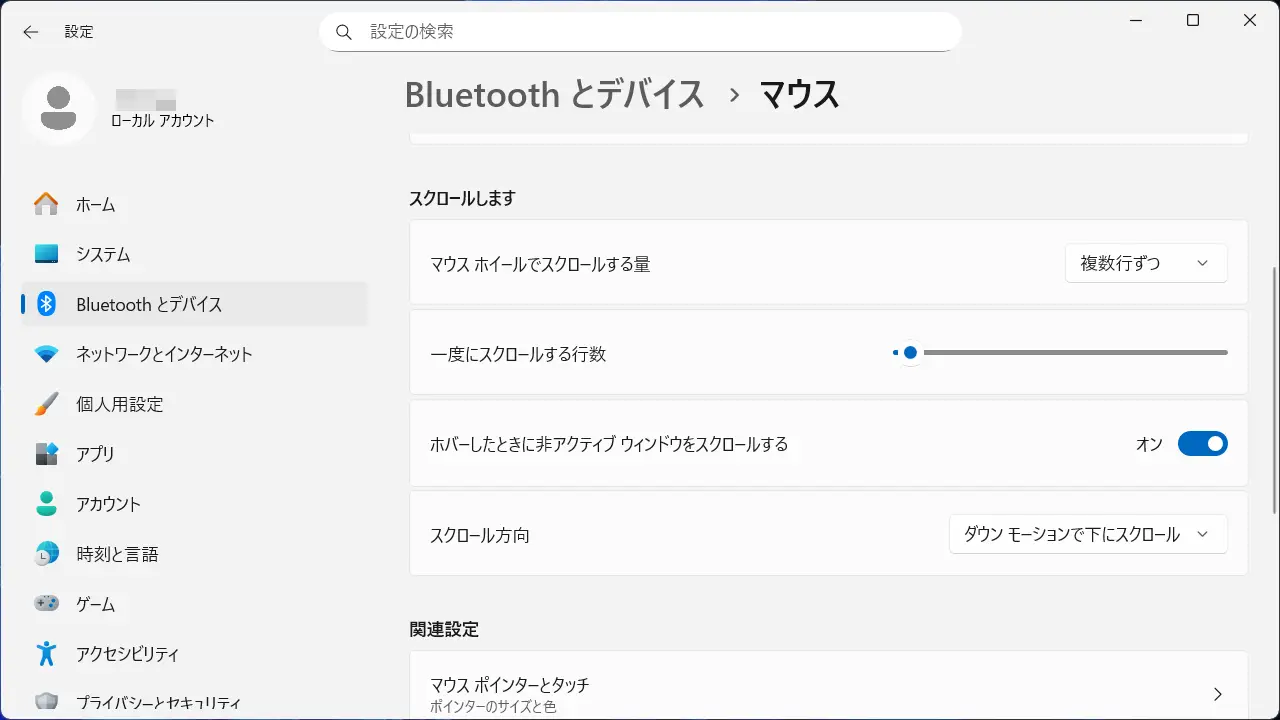Click the Accessibility (アクセシビリティ) figure icon
This screenshot has width=1280, height=720.
click(x=46, y=654)
